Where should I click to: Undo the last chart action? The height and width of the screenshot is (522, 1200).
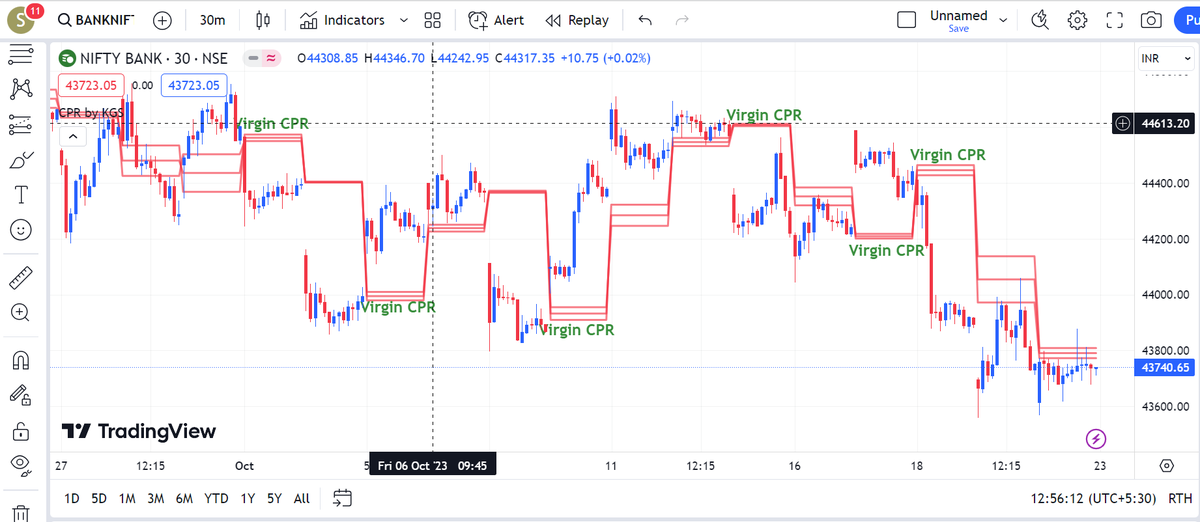(x=645, y=20)
